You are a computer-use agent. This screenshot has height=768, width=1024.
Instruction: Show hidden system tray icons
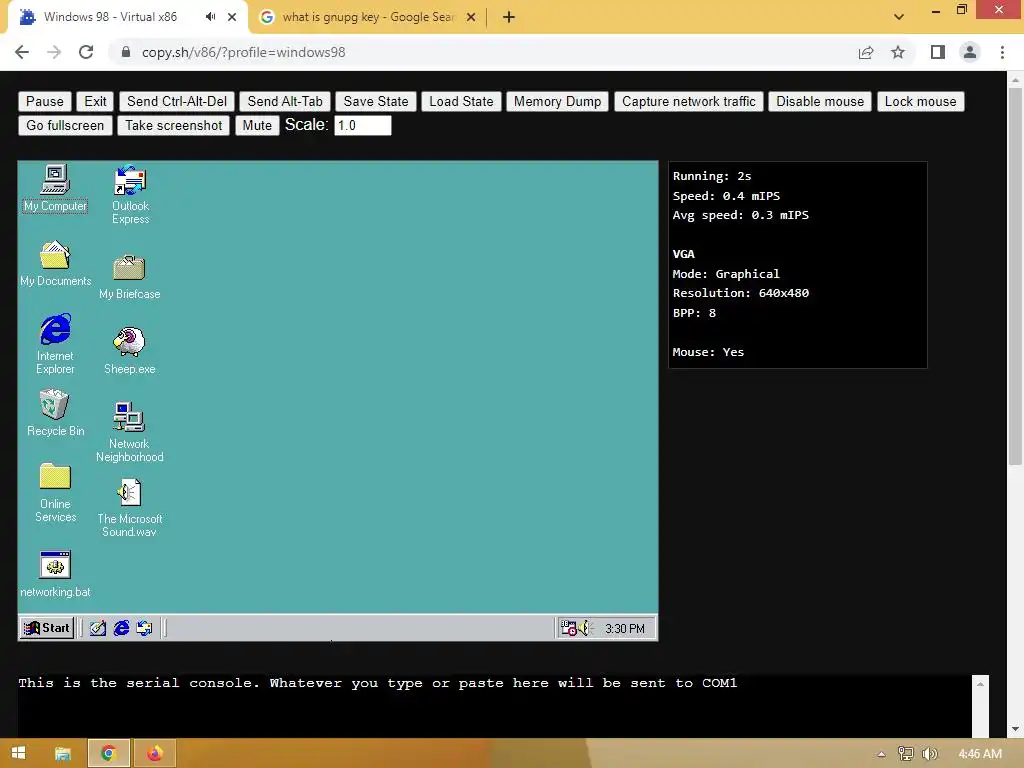click(881, 754)
